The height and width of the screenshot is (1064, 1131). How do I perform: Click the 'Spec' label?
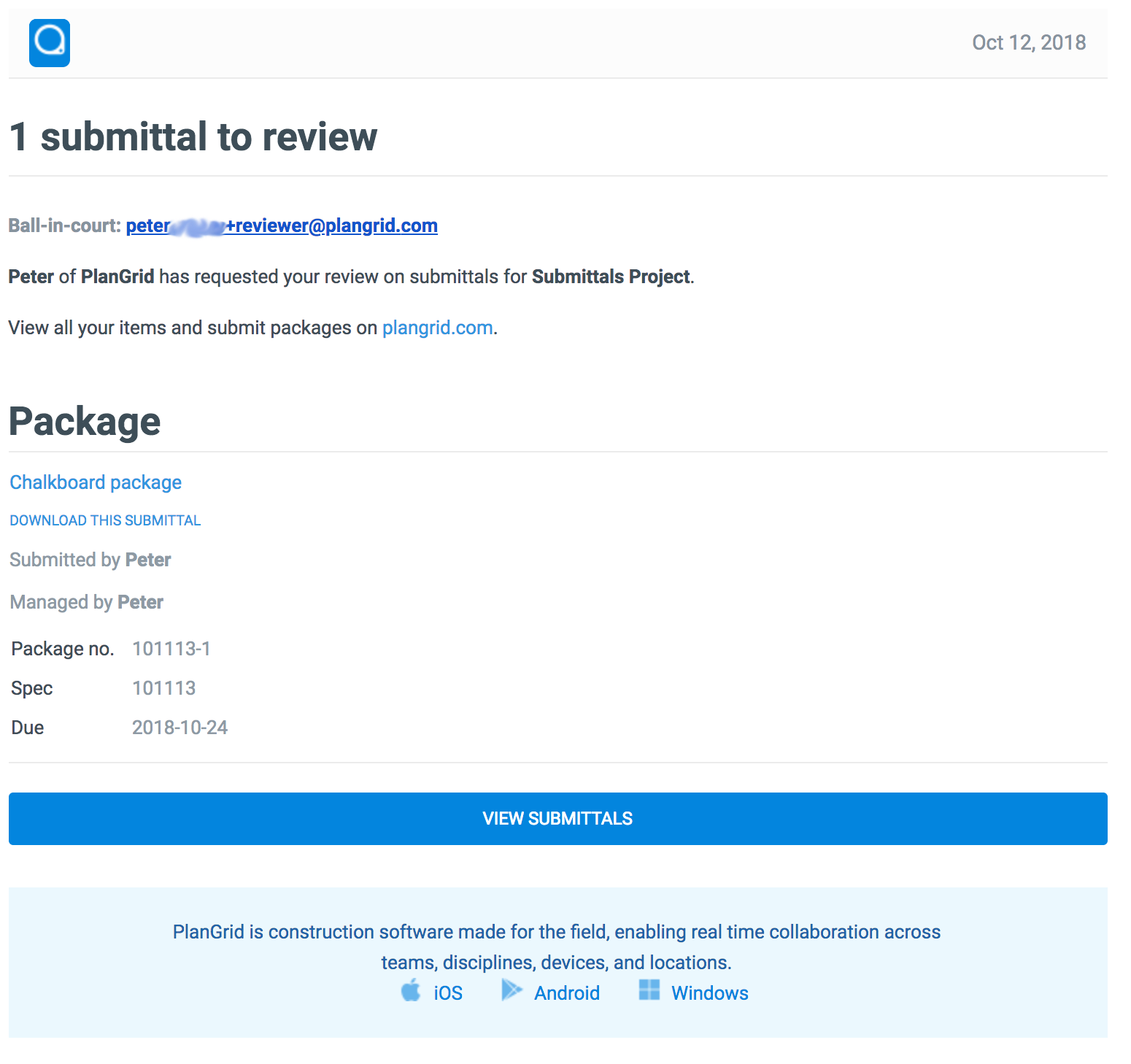[32, 688]
